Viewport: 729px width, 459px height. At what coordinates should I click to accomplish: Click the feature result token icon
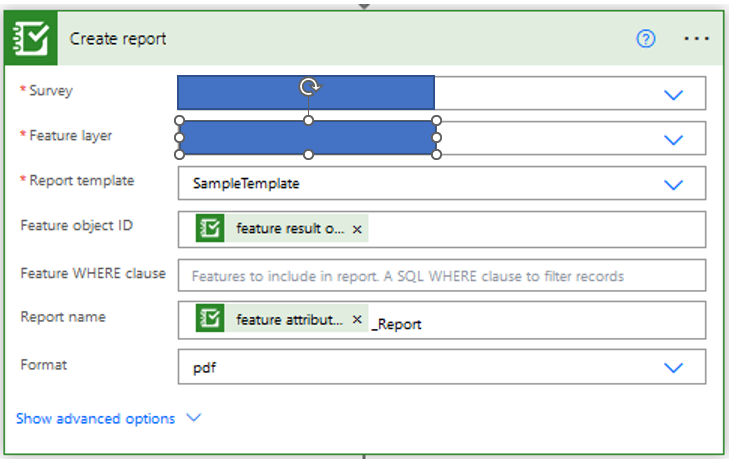click(x=210, y=229)
